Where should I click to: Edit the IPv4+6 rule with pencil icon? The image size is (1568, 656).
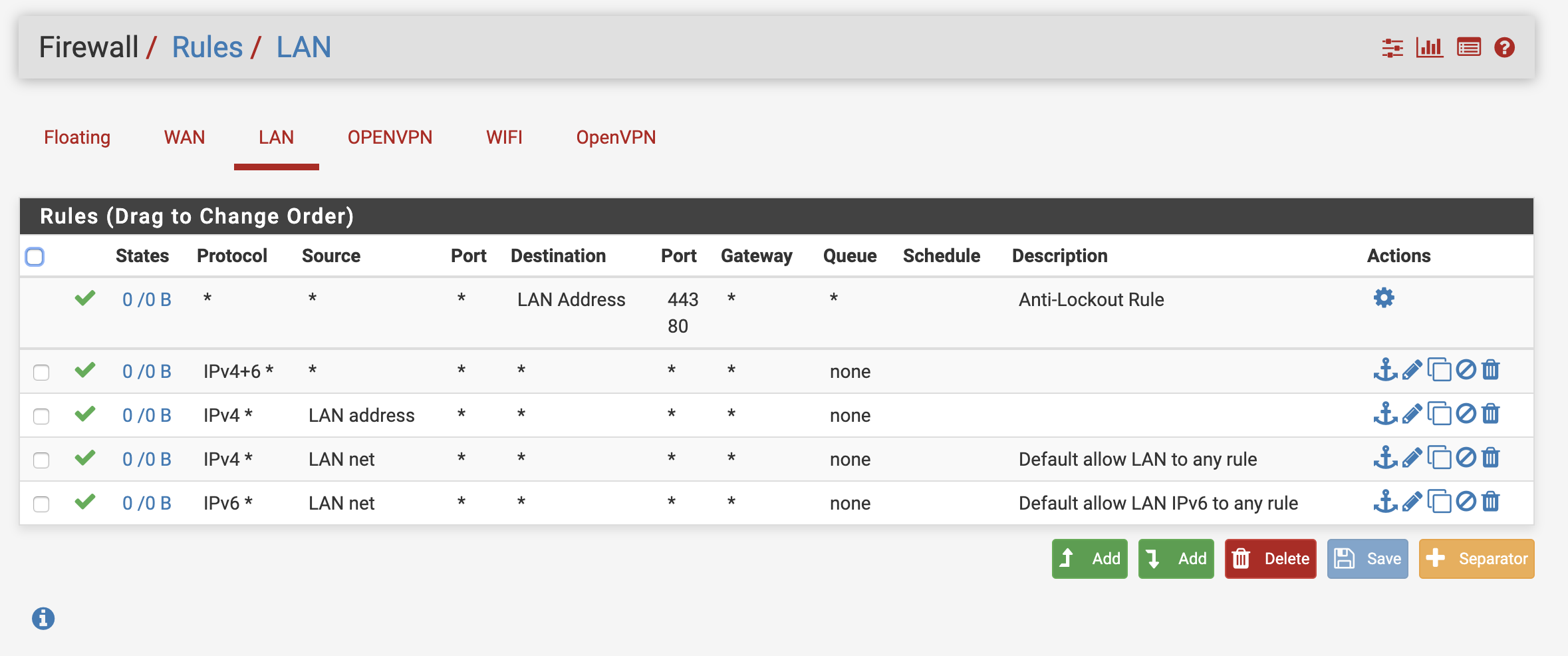(1412, 370)
